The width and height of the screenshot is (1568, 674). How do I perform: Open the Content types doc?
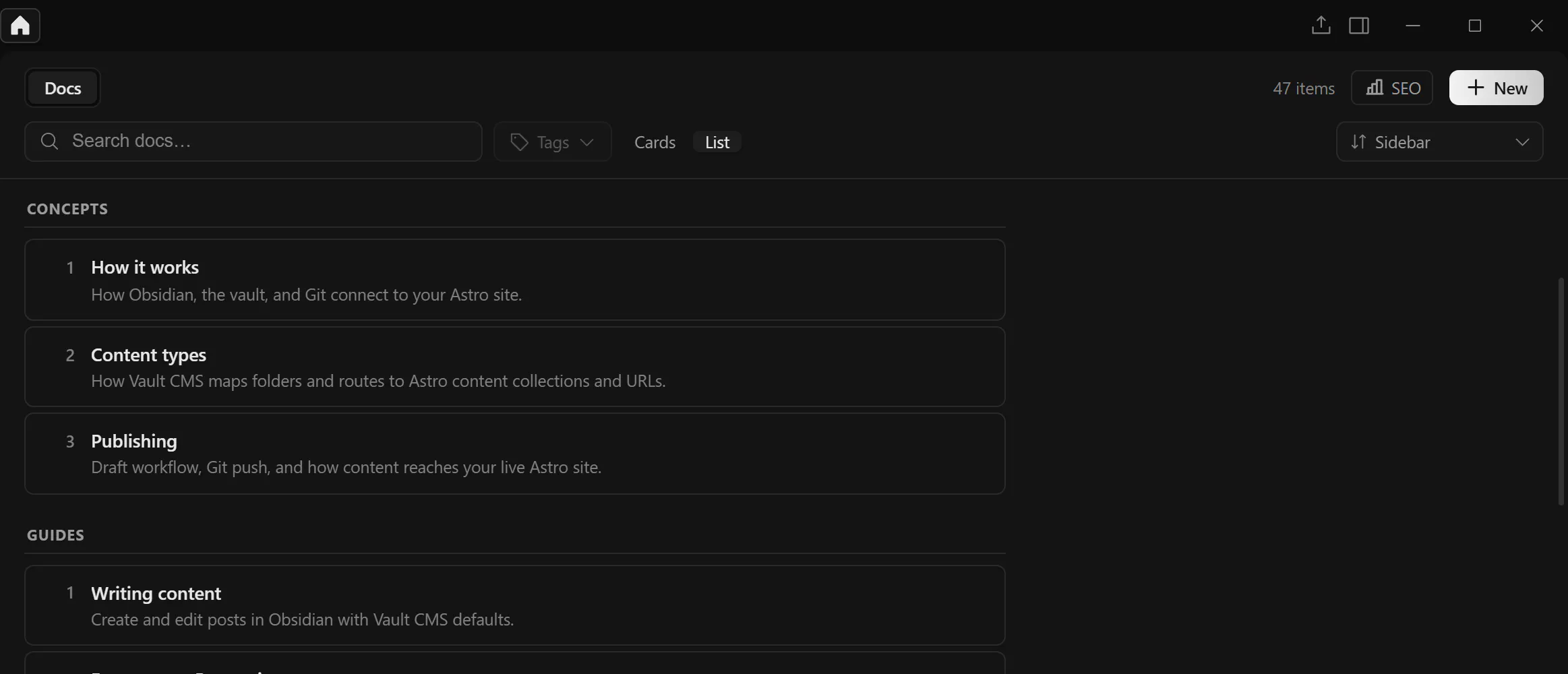click(515, 367)
